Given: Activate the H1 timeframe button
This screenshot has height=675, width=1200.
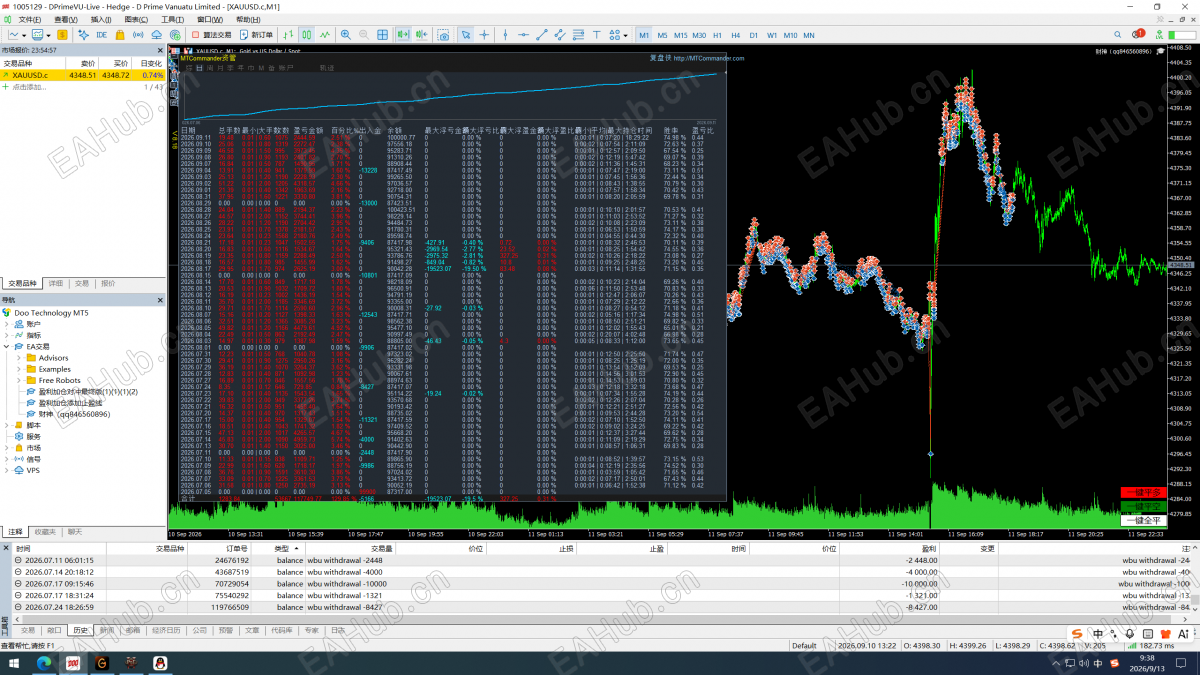Looking at the screenshot, I should pos(717,35).
